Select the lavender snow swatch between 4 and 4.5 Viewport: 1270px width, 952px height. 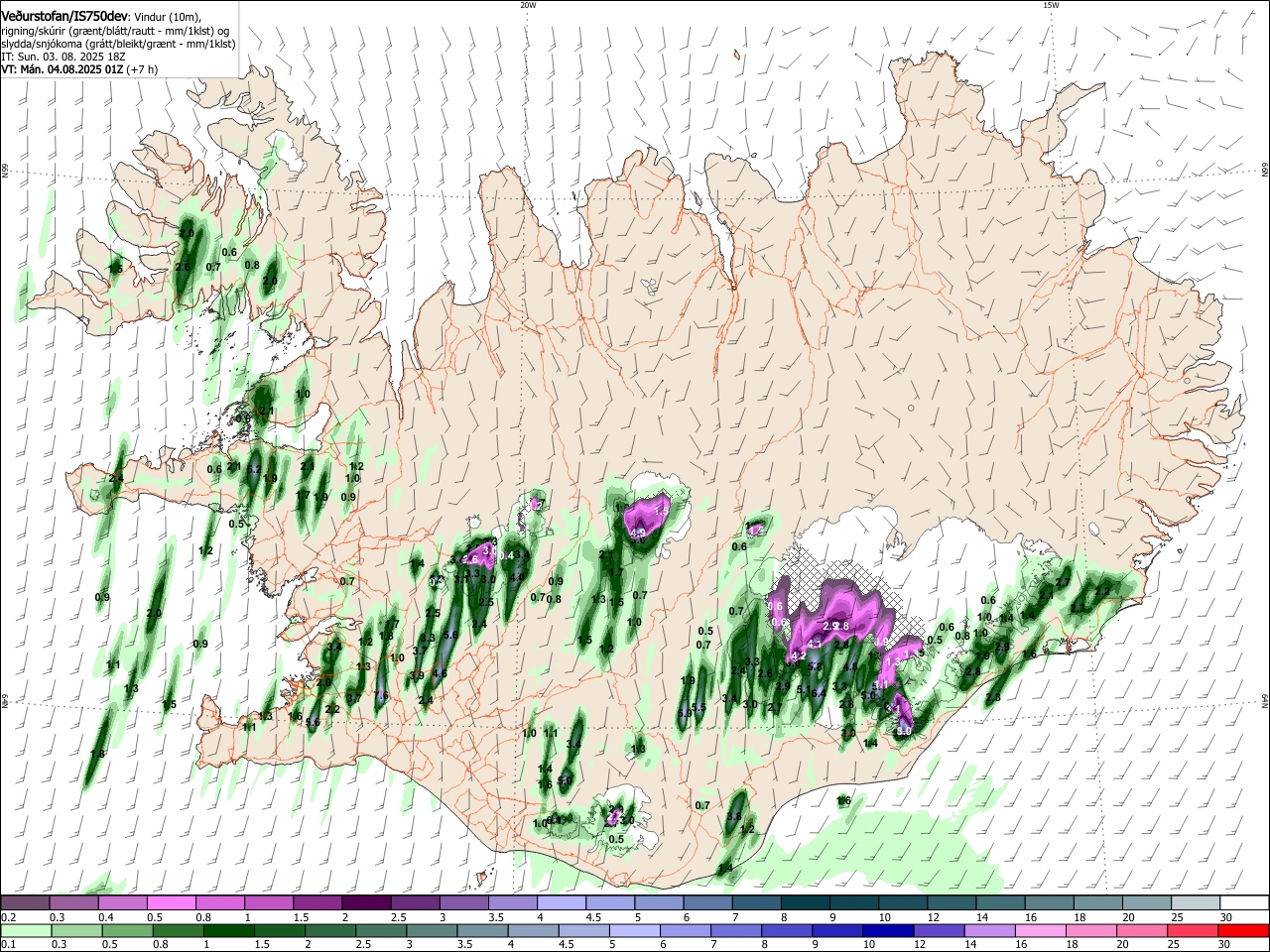coord(562,902)
